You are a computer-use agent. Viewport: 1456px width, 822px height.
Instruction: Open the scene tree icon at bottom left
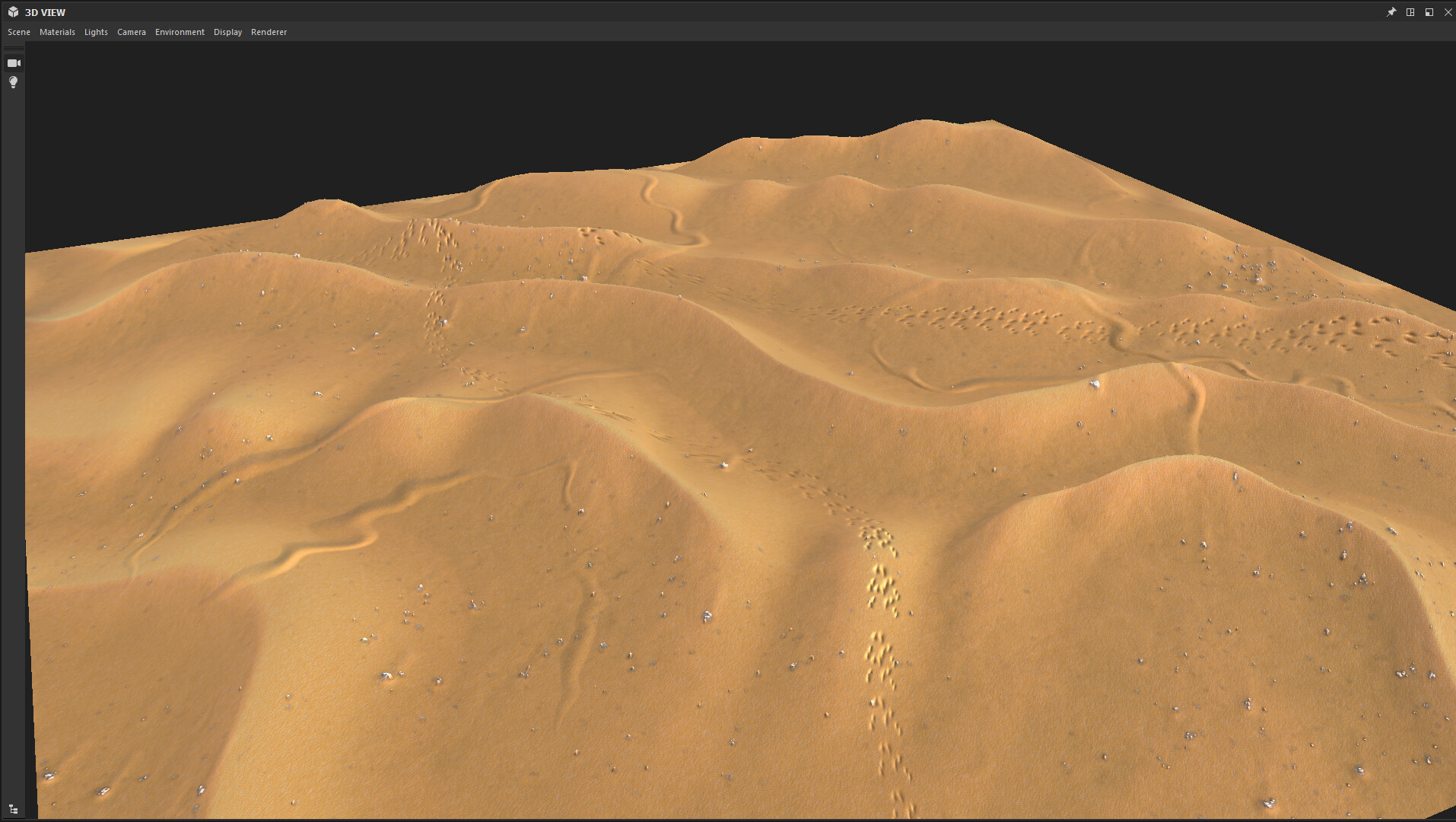coord(13,809)
